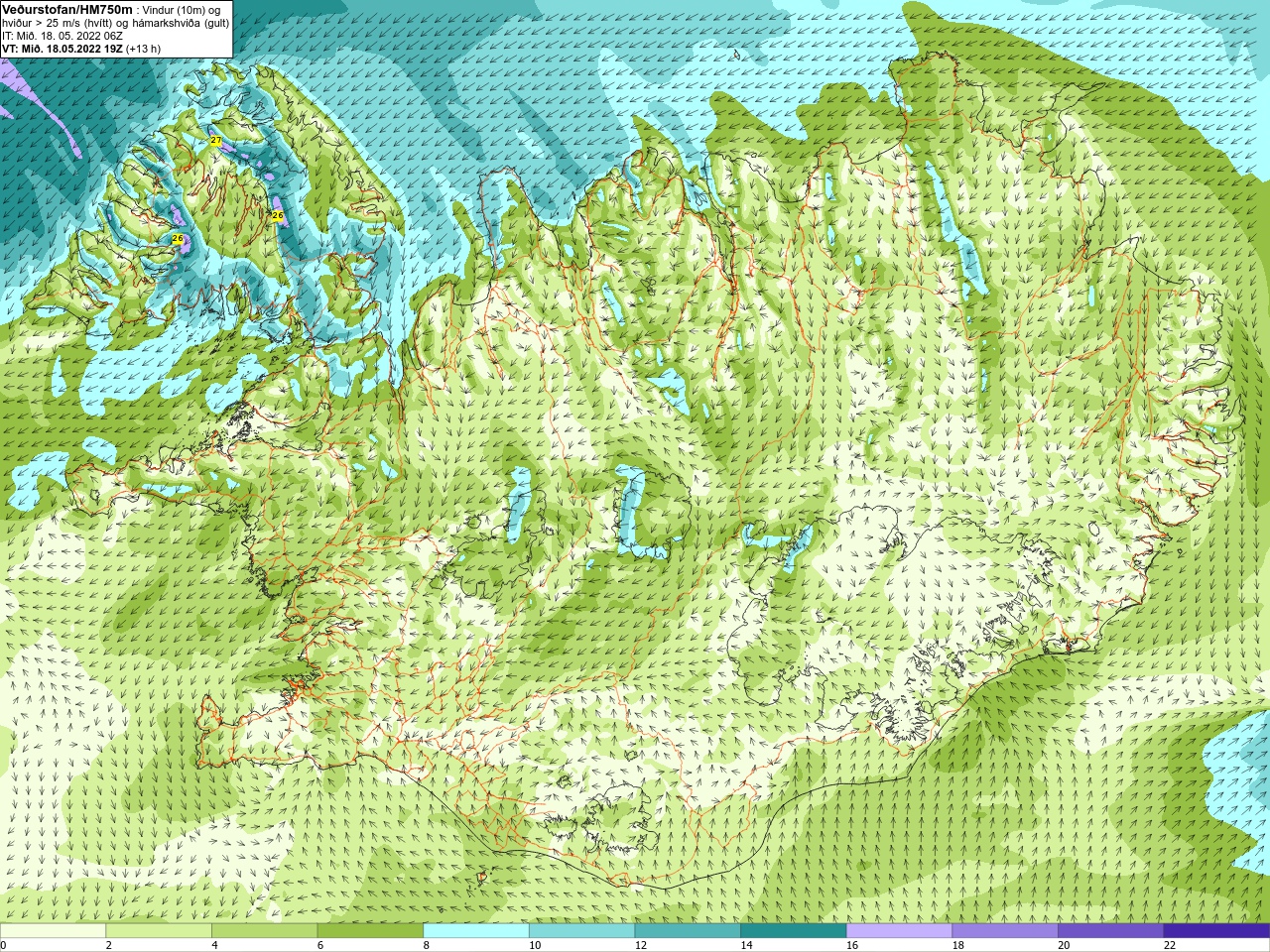This screenshot has height=952, width=1270.
Task: Click the initial time "IT: Mið. 18. 05. 2022 06Z"
Action: [x=63, y=36]
